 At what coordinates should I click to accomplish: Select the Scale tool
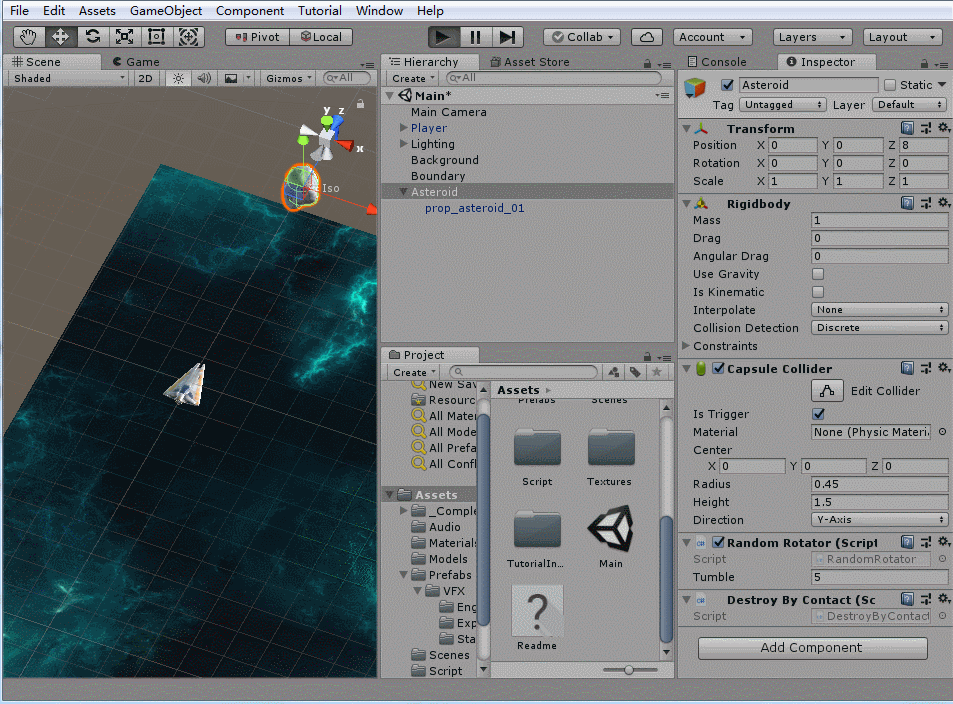tap(125, 37)
